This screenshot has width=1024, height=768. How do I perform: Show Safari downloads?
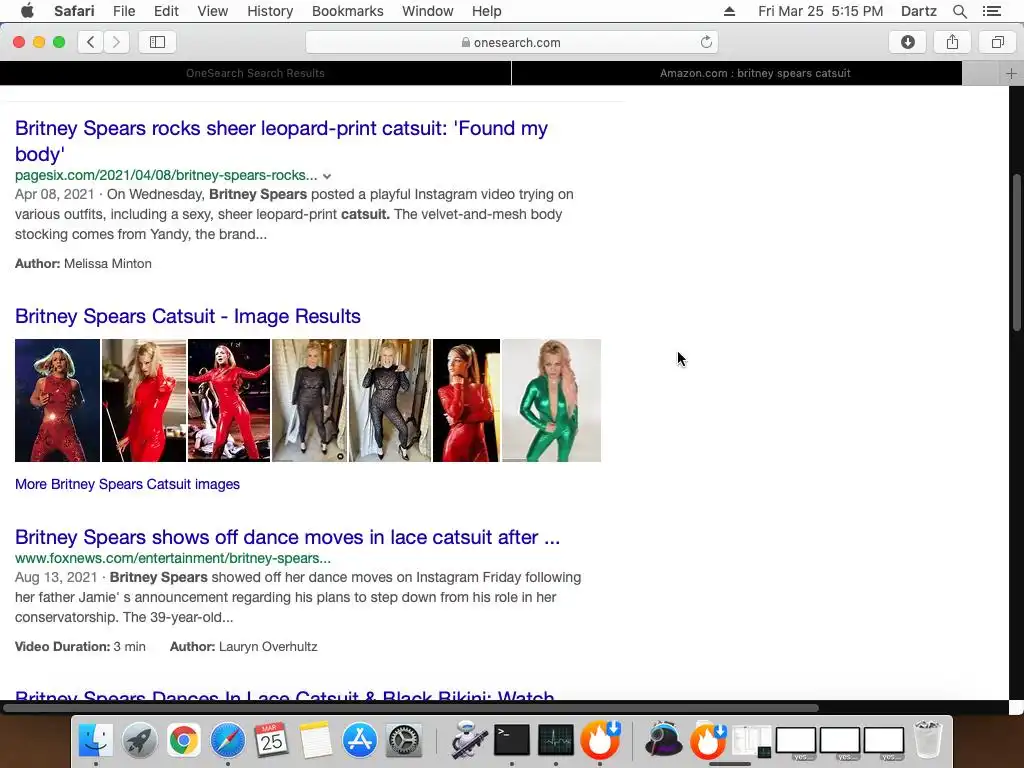[x=908, y=42]
